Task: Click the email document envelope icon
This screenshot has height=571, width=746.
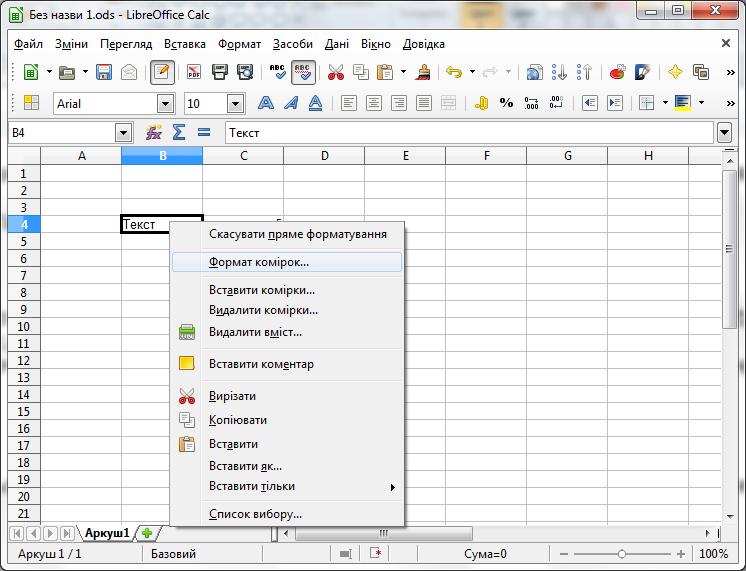Action: (x=129, y=72)
